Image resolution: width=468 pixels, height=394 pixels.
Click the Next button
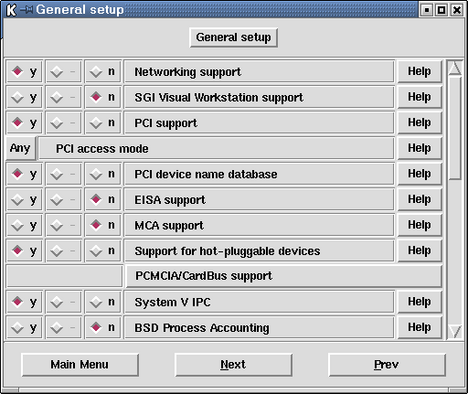point(233,365)
